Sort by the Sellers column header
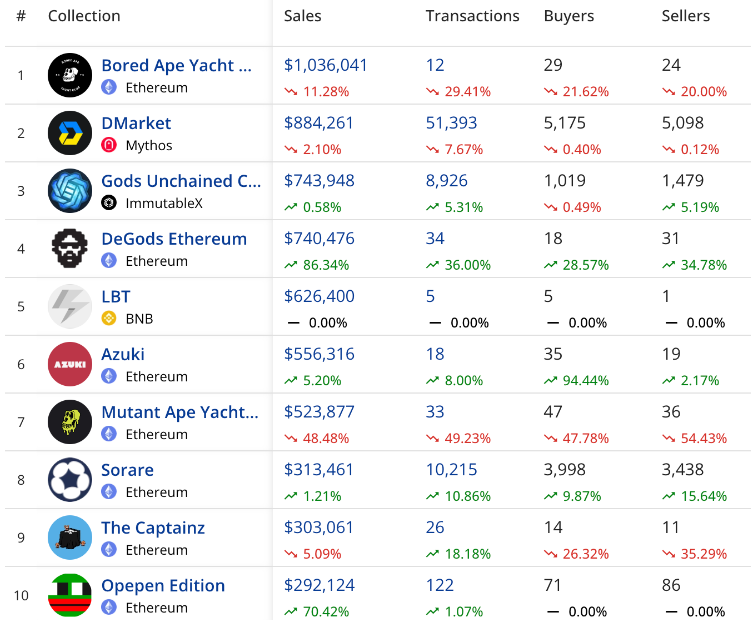751x626 pixels. click(686, 16)
